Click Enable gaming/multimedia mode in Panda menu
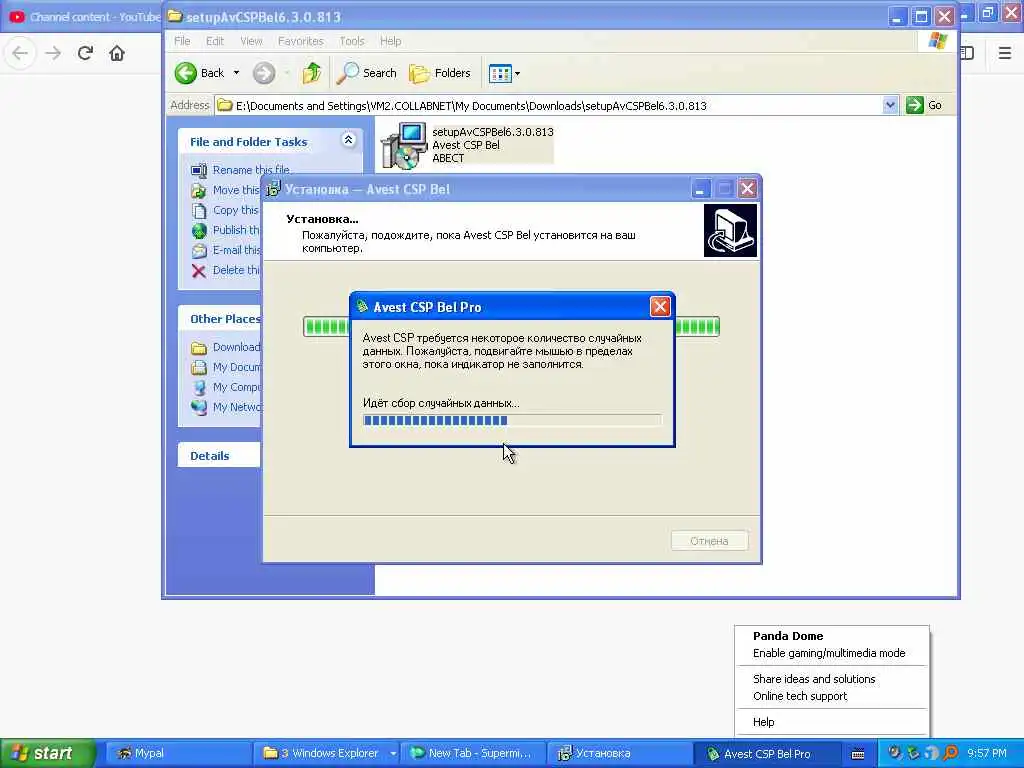Image resolution: width=1024 pixels, height=768 pixels. [x=829, y=653]
